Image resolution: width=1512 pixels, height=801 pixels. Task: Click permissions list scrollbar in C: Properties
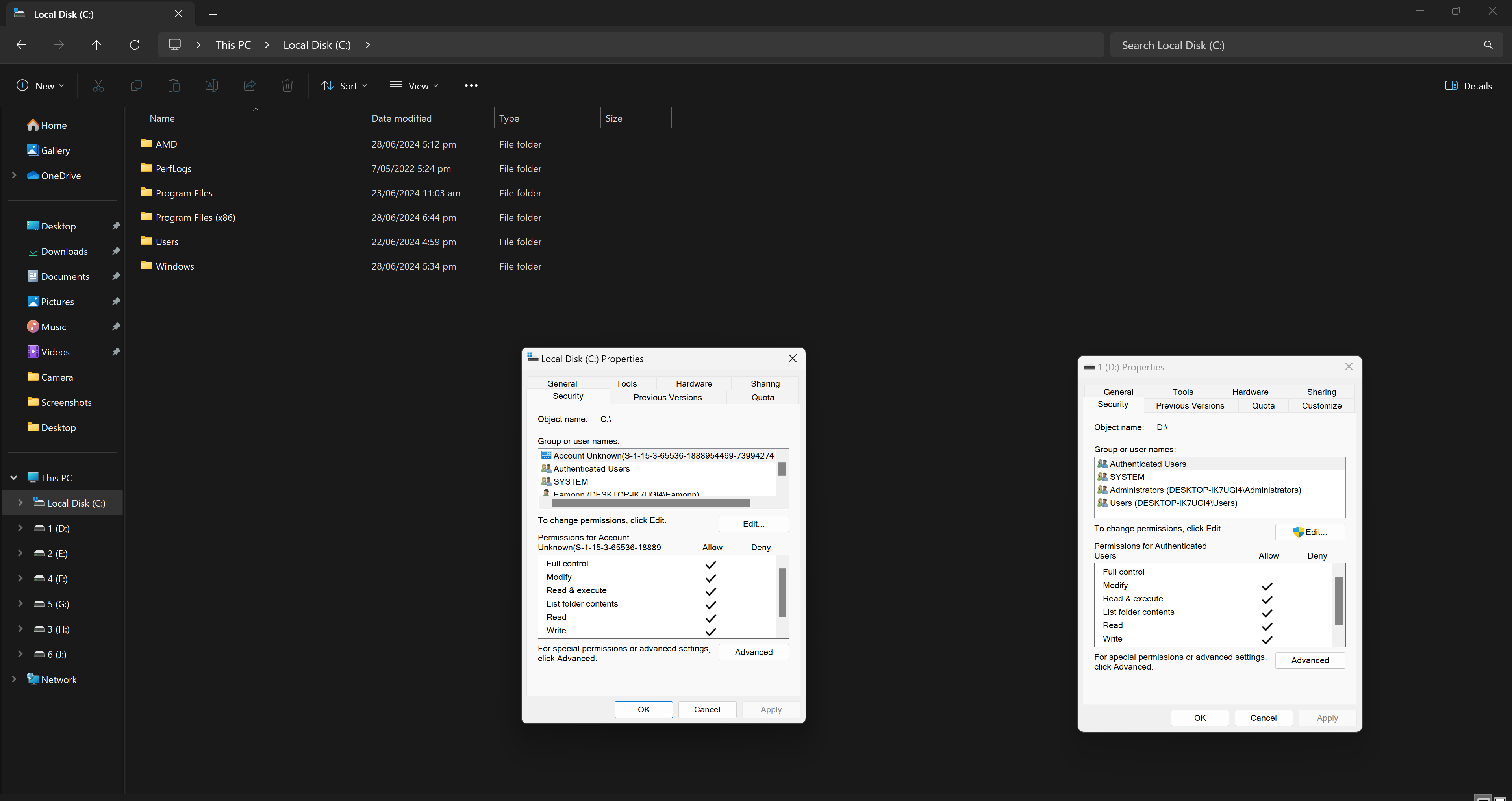pos(782,592)
